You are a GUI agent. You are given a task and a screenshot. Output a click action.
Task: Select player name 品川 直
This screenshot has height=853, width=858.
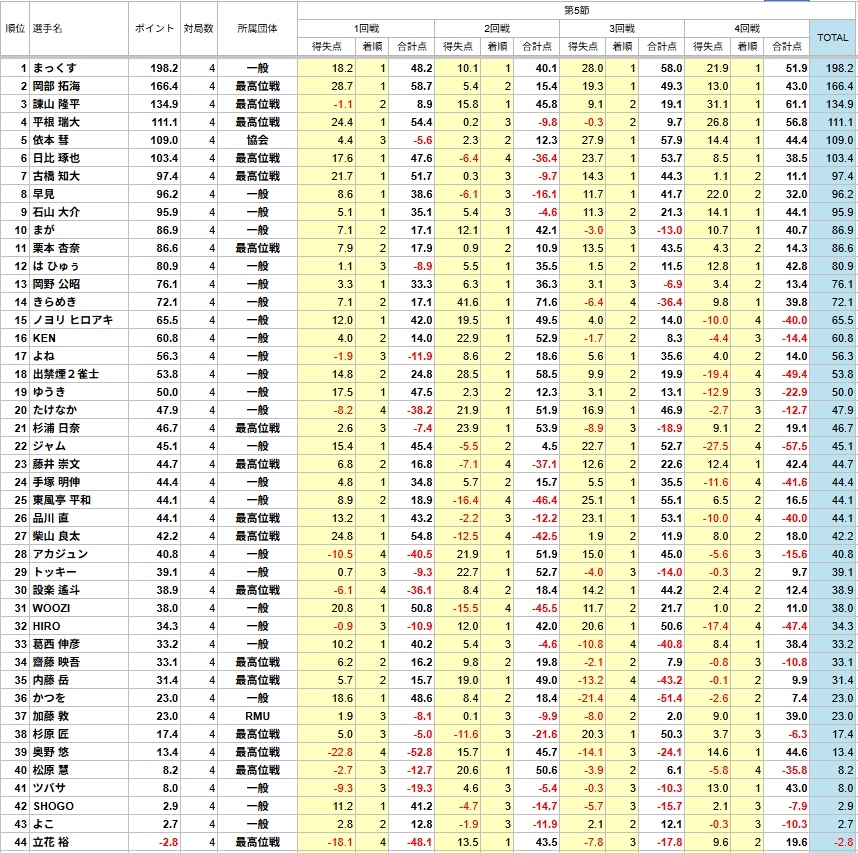(51, 518)
